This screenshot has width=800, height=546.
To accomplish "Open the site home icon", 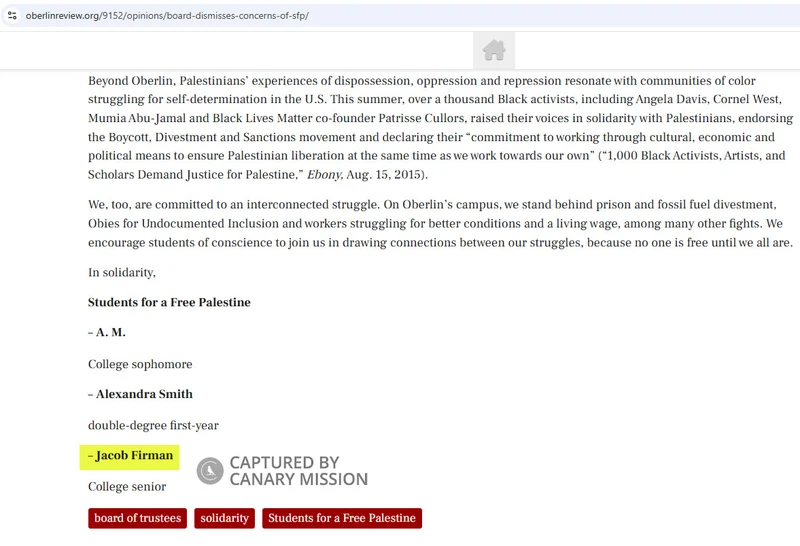I will pyautogui.click(x=494, y=50).
